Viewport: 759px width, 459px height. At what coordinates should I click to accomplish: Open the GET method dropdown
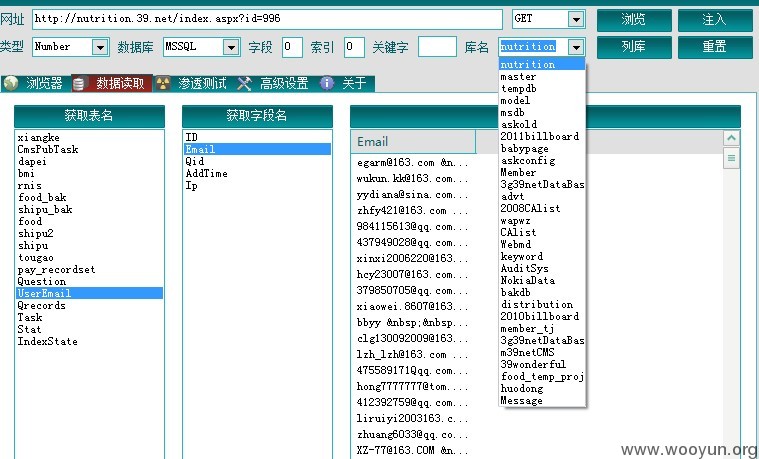pos(576,19)
